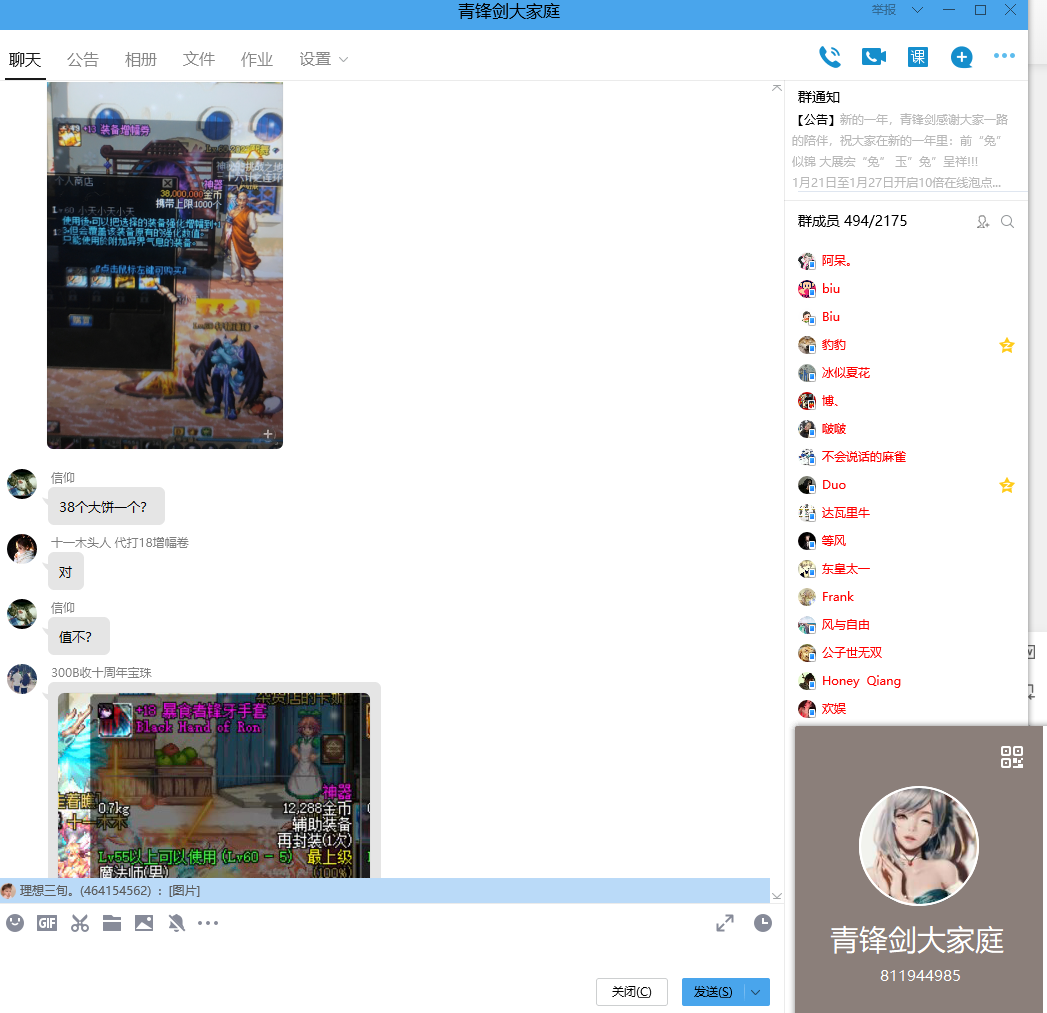Select member 公子世无双

pyautogui.click(x=851, y=654)
